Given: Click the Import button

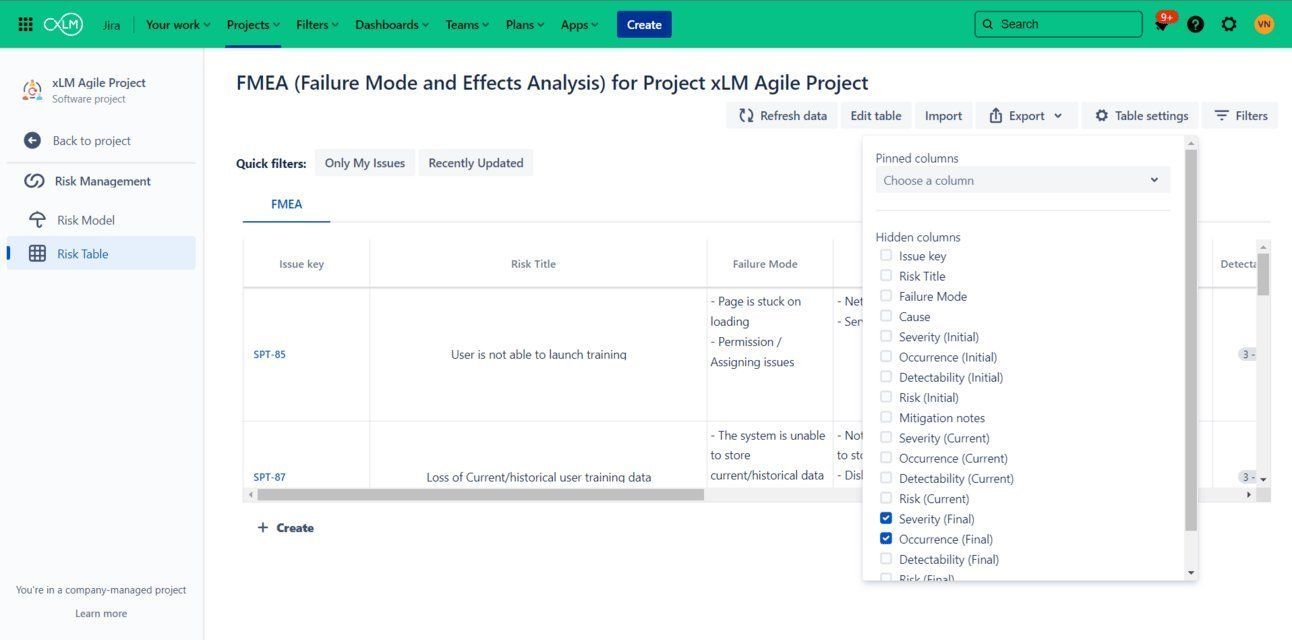Looking at the screenshot, I should point(943,116).
